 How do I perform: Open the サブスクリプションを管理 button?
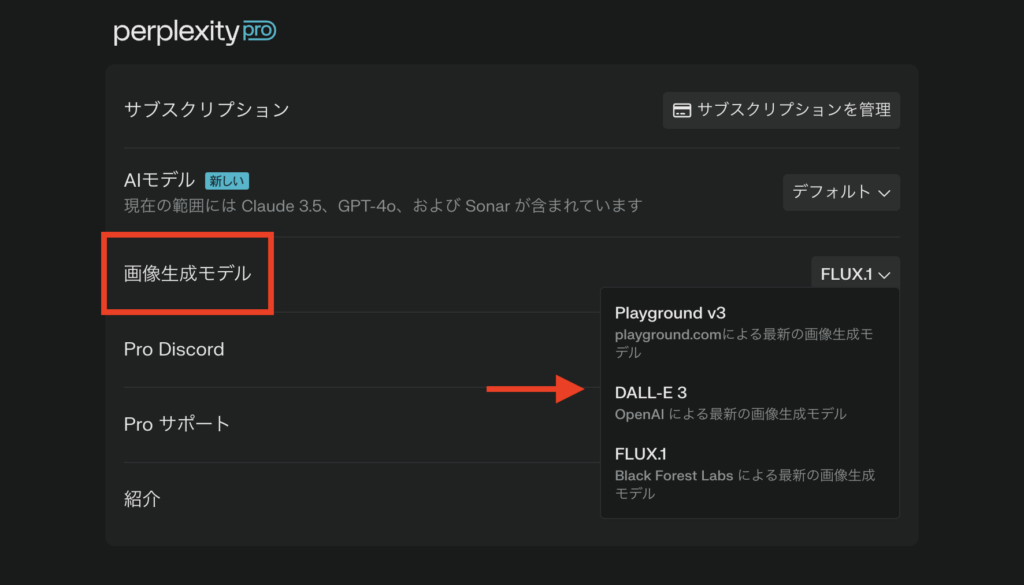(781, 110)
